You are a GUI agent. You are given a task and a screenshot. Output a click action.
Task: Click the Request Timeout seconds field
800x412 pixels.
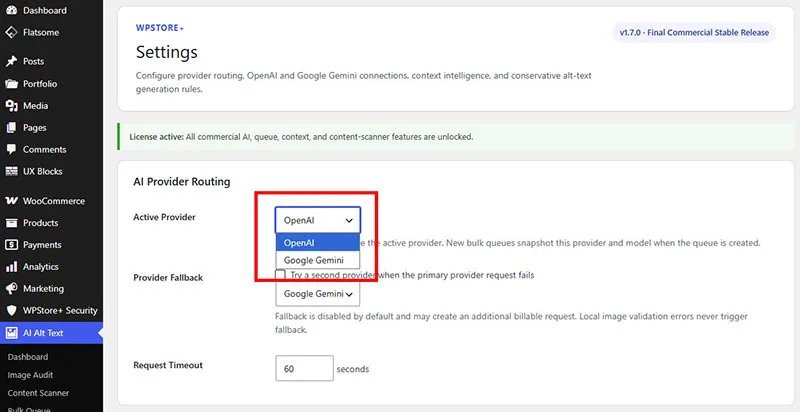(x=305, y=368)
